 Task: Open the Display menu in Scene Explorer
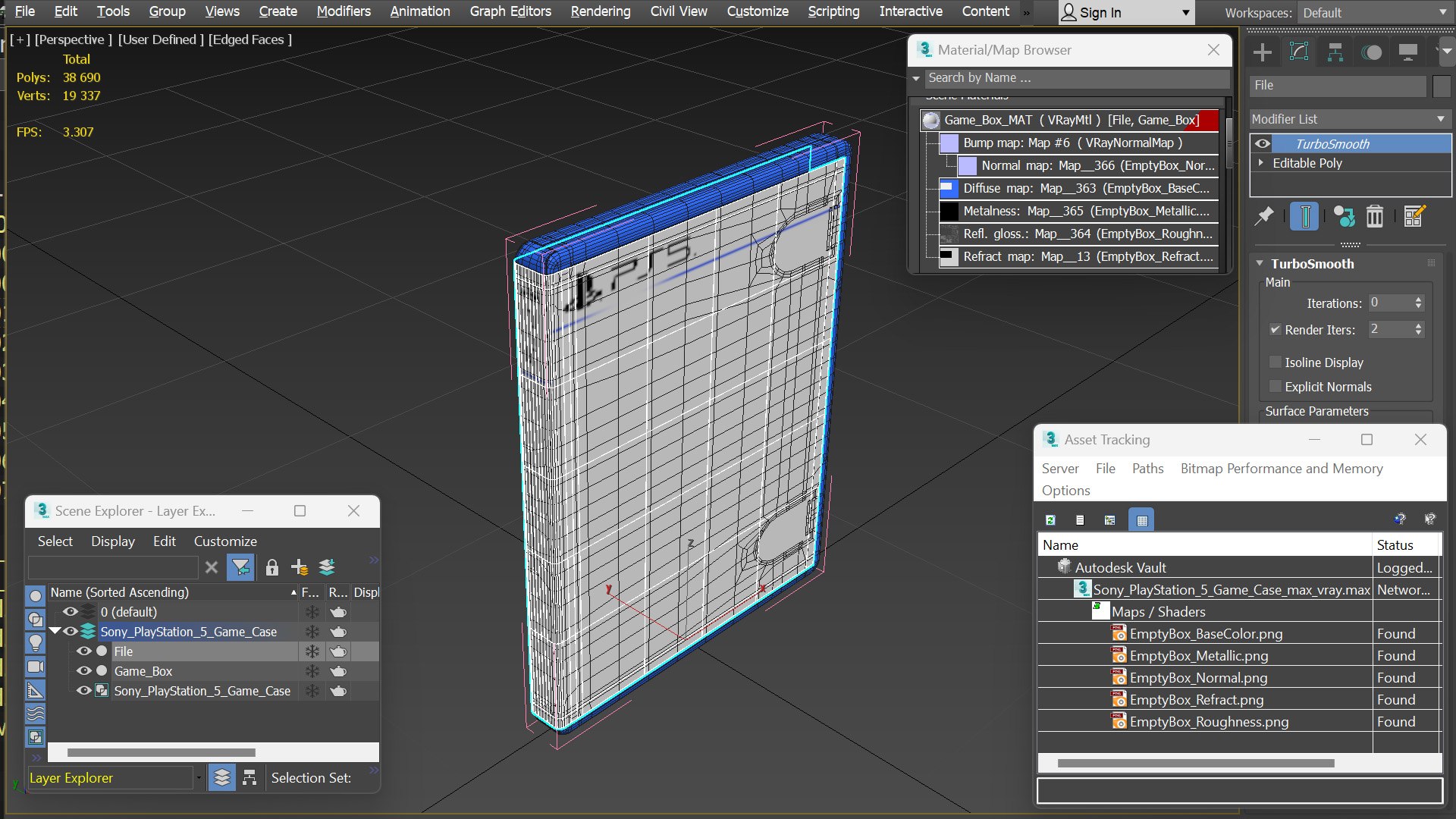(x=113, y=541)
